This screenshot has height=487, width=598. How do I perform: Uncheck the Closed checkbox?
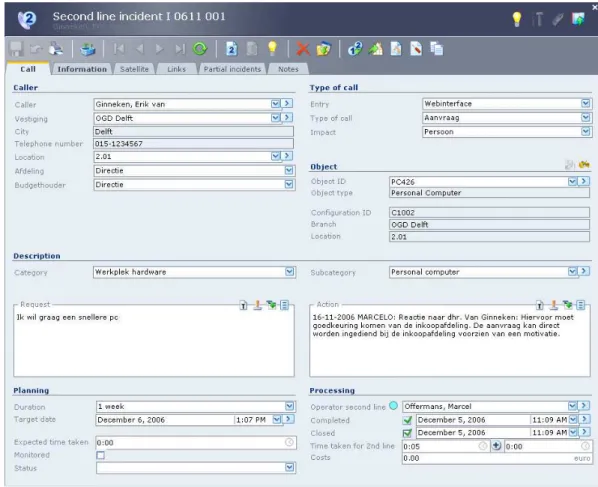pyautogui.click(x=407, y=433)
